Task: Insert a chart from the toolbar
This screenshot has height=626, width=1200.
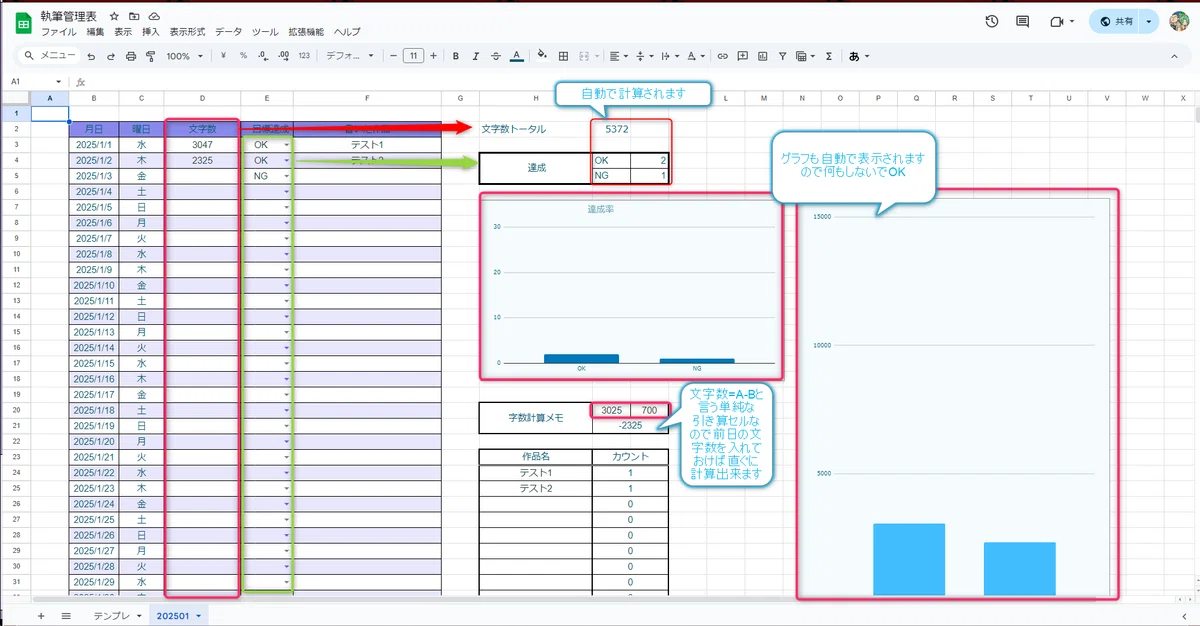Action: 762,56
